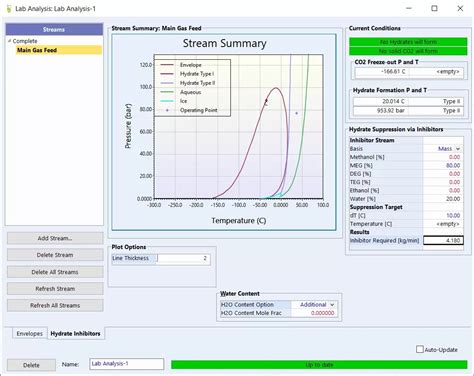Click the Temperature [C] empty cell
The height and width of the screenshot is (376, 474).
pyautogui.click(x=443, y=224)
